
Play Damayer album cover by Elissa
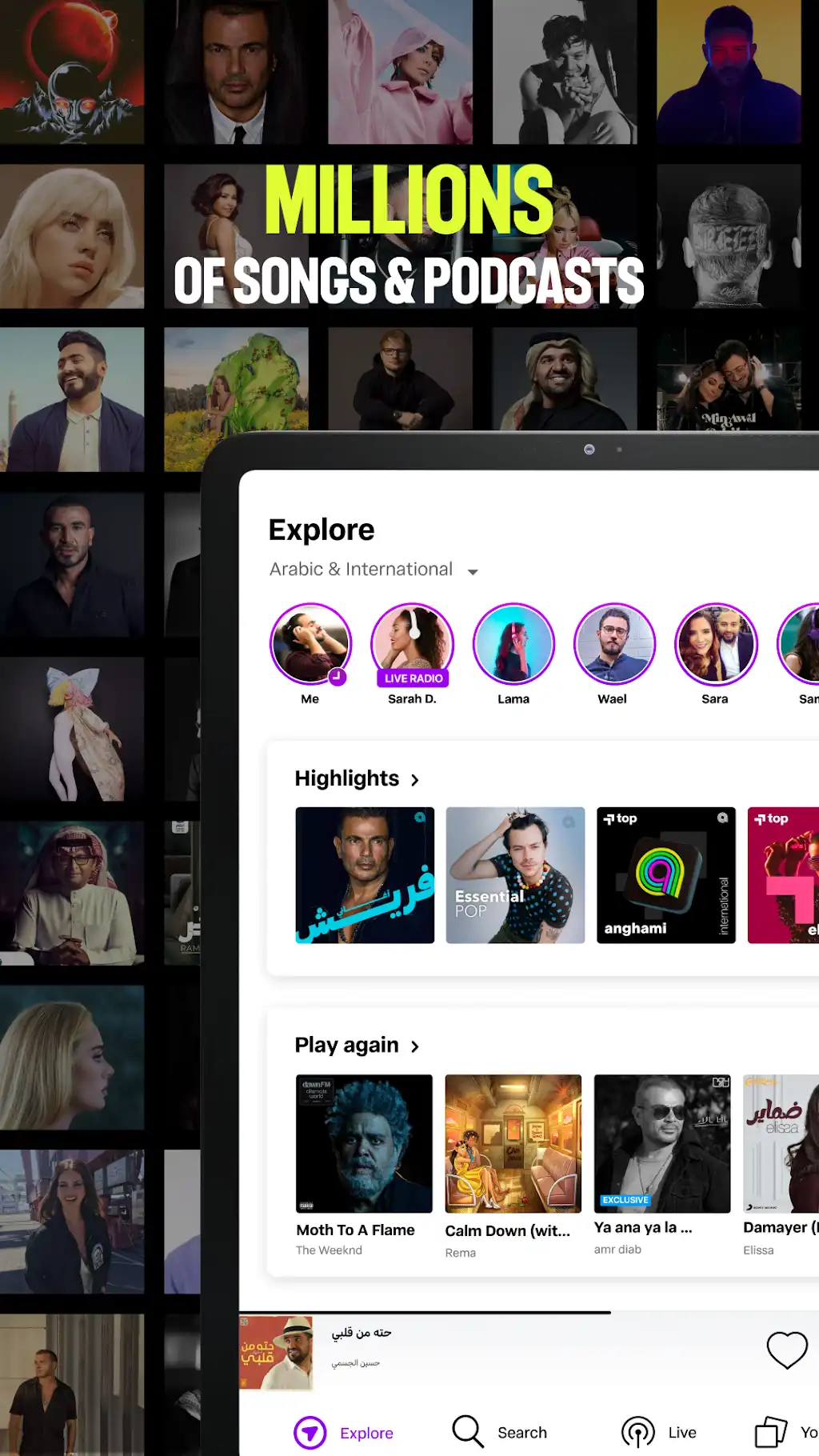tap(781, 1143)
